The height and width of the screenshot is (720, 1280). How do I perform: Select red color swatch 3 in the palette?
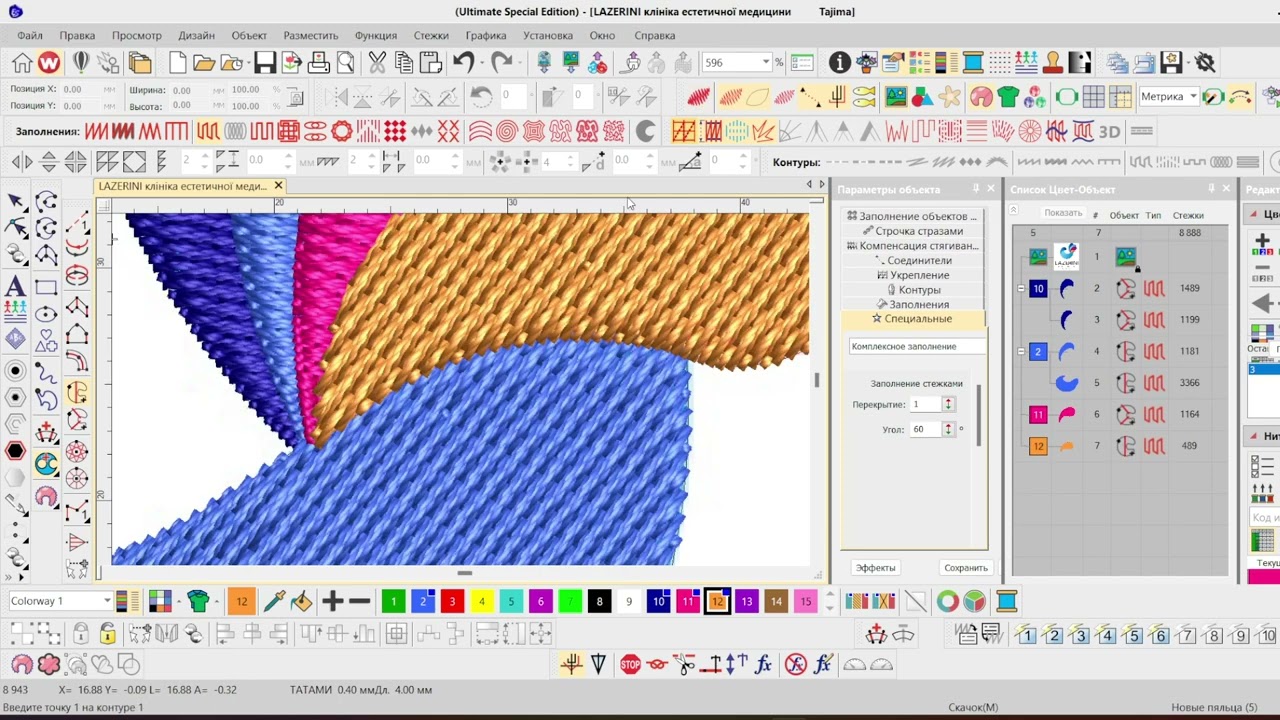click(x=452, y=601)
